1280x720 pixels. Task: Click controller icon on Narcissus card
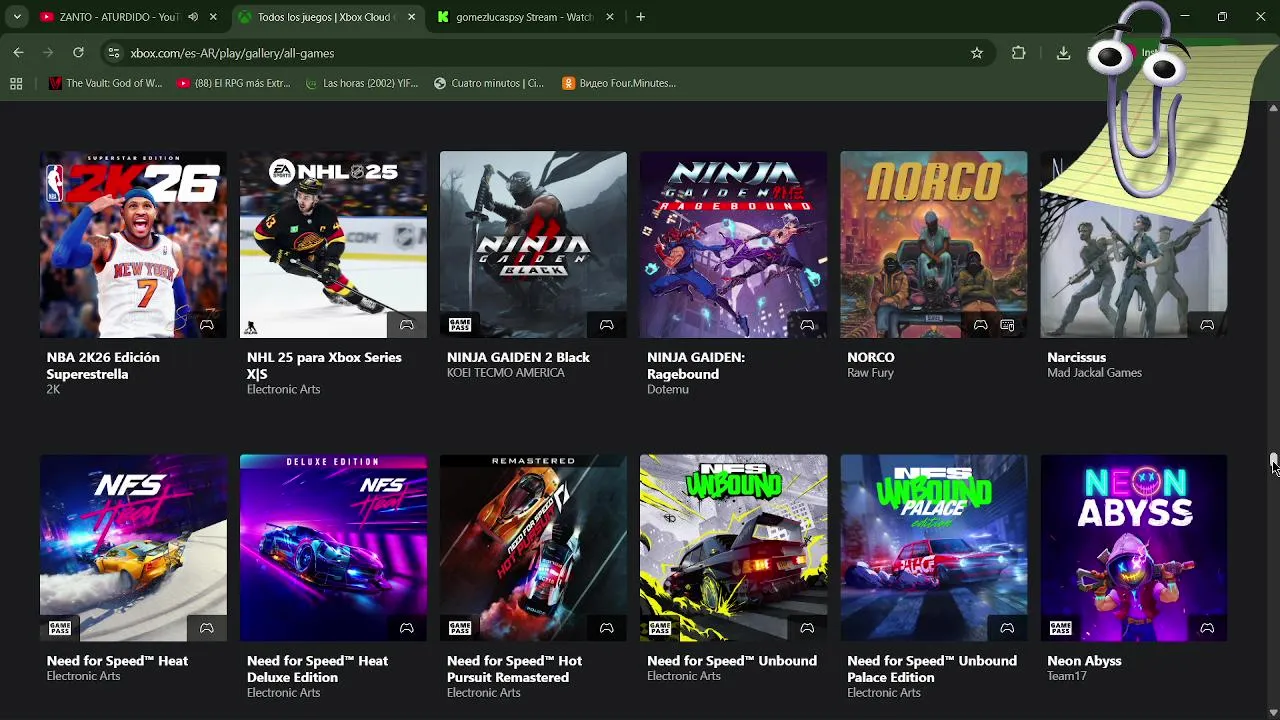[1207, 325]
